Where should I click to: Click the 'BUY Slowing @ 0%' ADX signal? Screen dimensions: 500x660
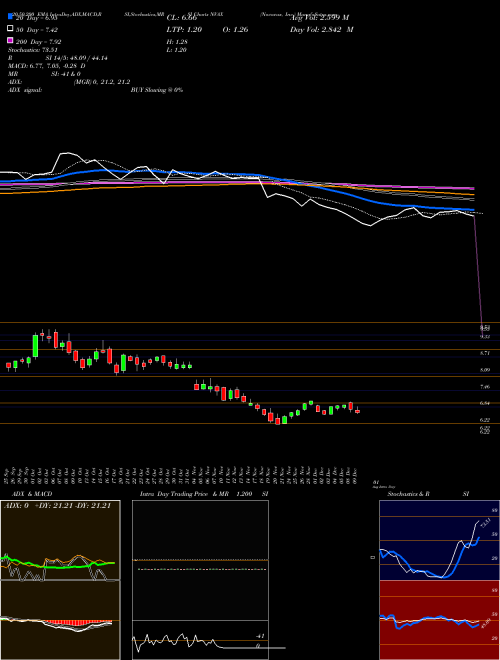pos(157,90)
